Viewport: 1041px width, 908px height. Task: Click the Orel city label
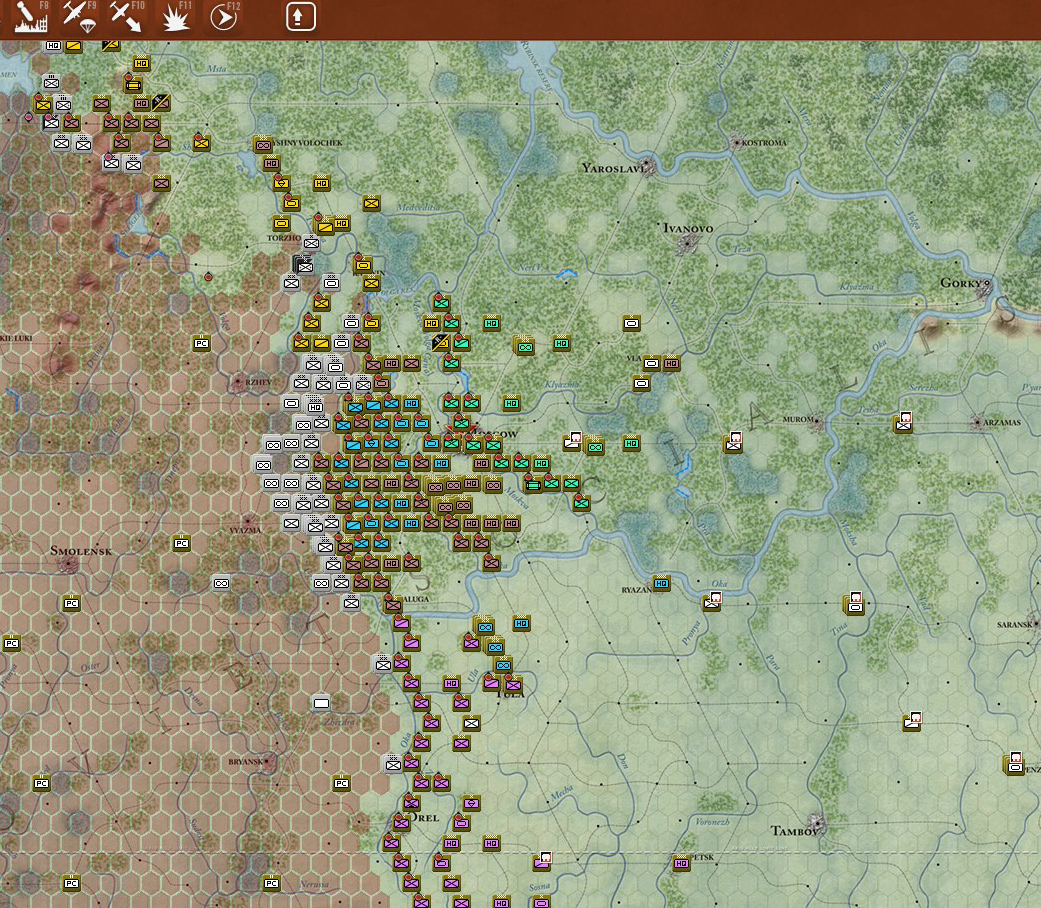coord(424,818)
